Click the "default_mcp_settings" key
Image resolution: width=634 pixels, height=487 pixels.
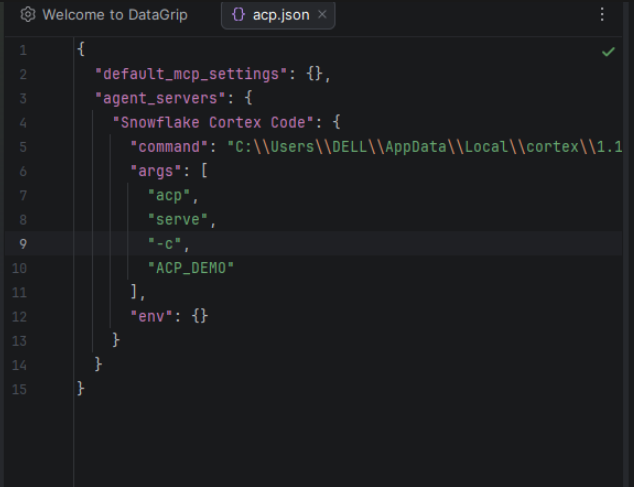191,74
